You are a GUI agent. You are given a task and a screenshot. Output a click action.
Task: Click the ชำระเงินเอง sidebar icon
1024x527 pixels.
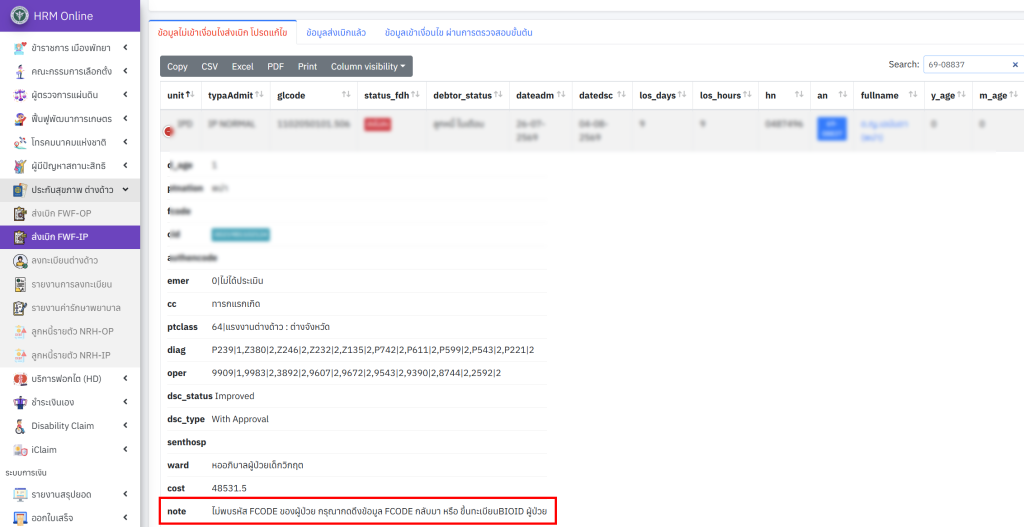click(20, 402)
